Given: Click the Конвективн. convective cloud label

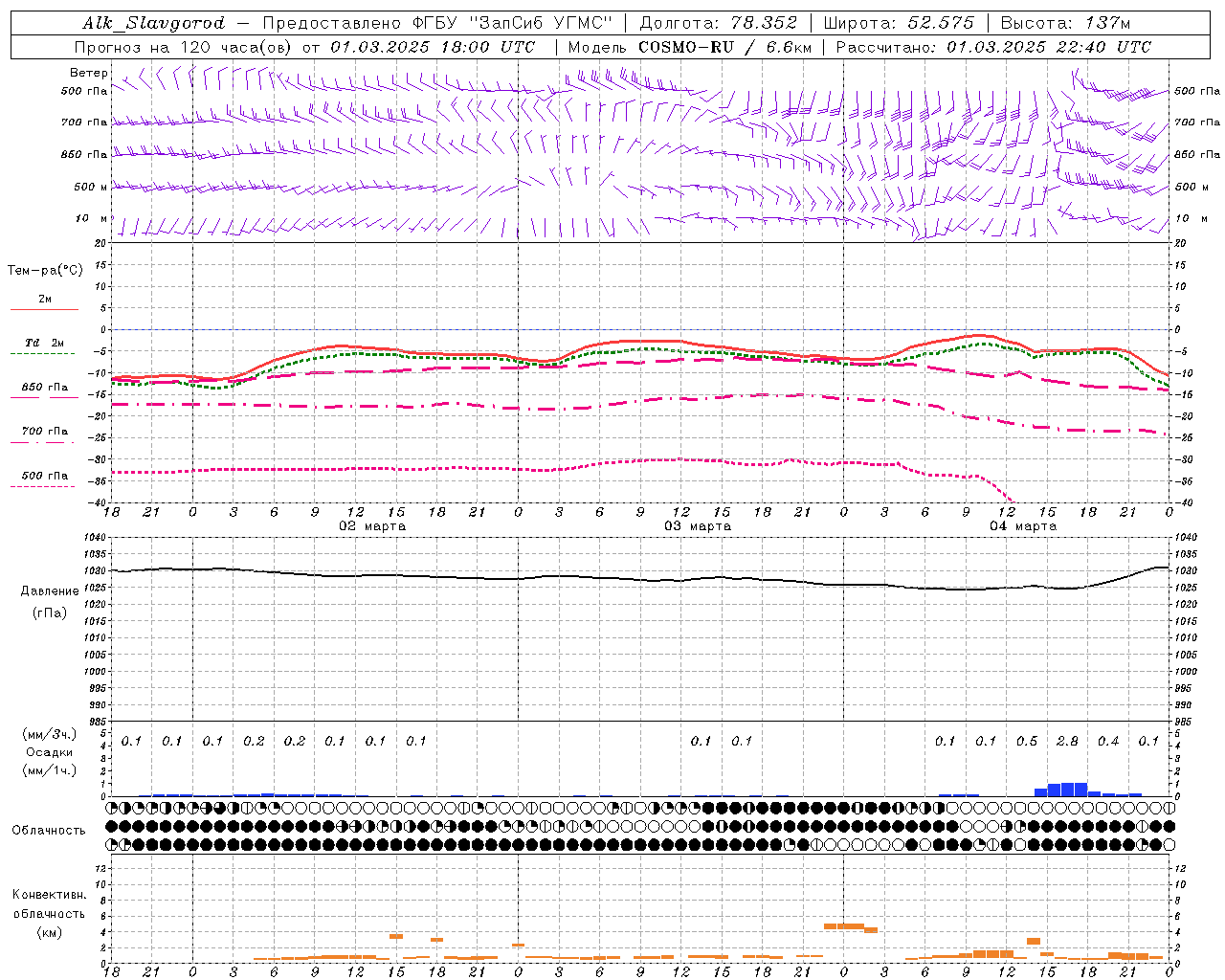Looking at the screenshot, I should [x=50, y=895].
